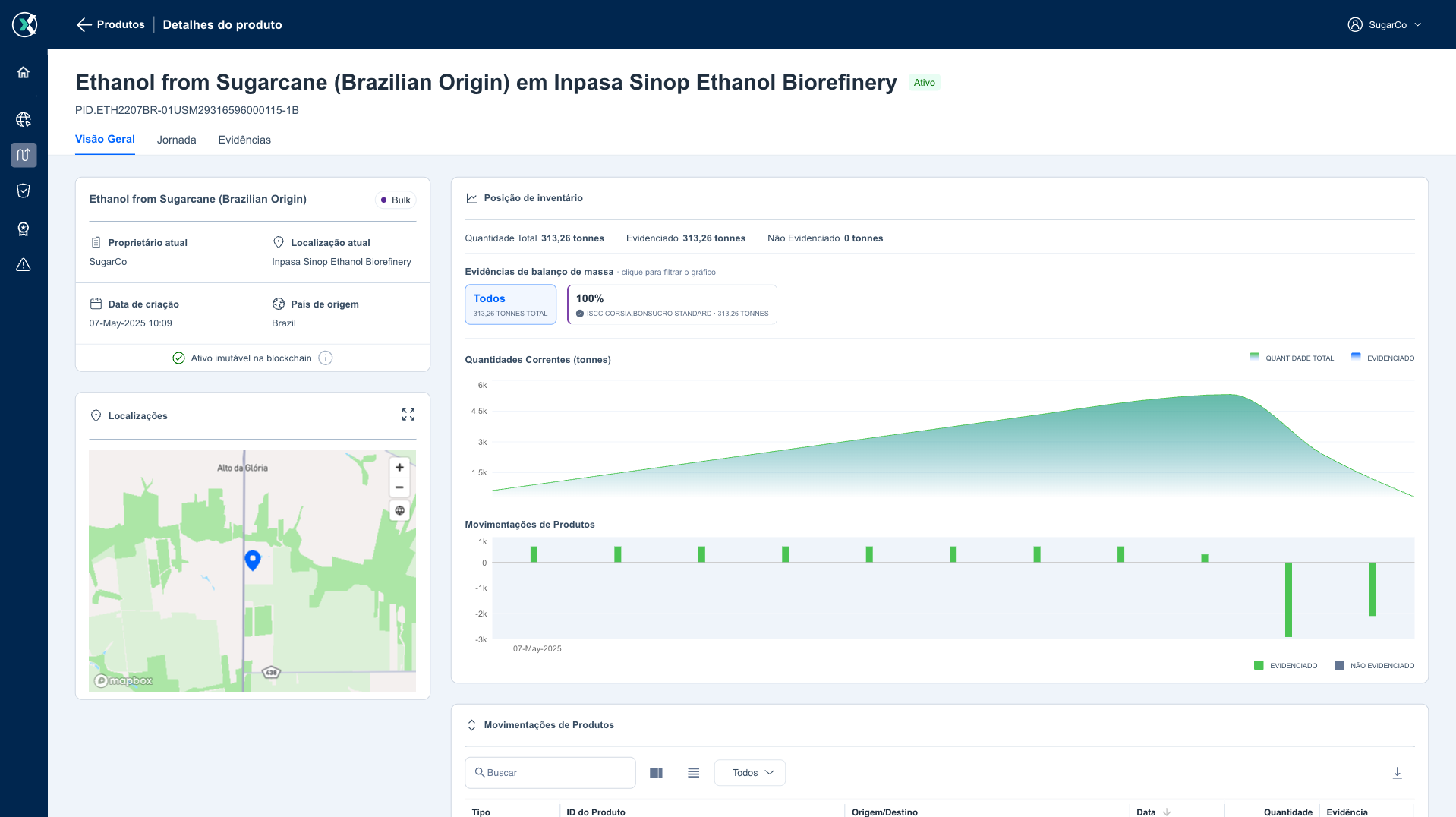Screen dimensions: 1456x817
Task: Switch table to column view icon
Action: 657,773
